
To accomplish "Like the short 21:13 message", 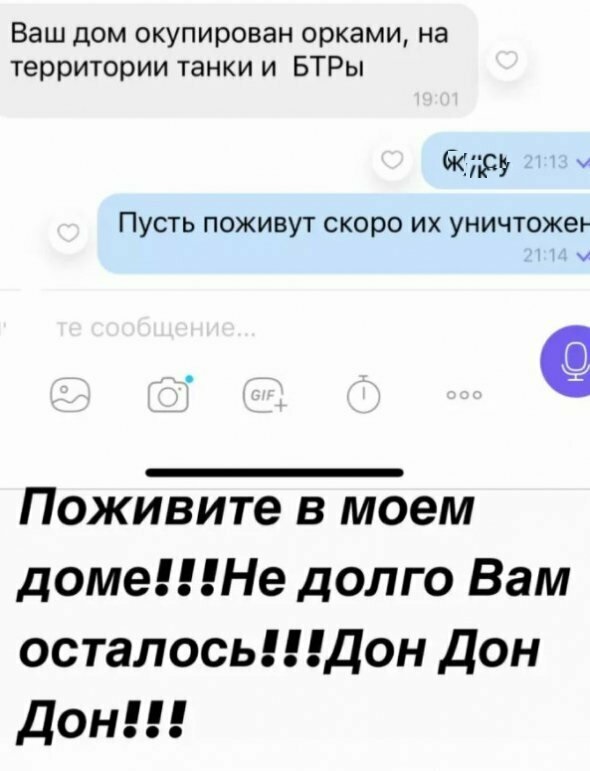I will point(392,160).
